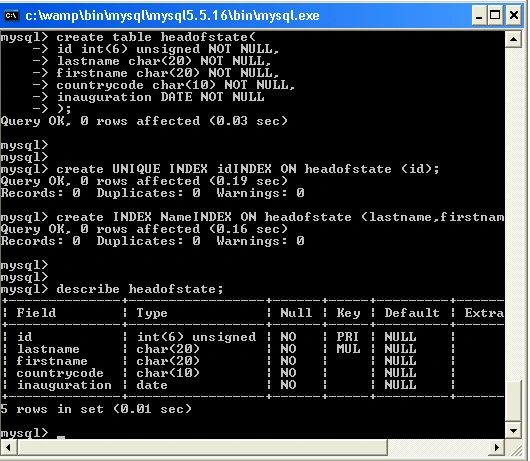Click the 'Field' column header
This screenshot has width=530, height=461.
(36, 313)
